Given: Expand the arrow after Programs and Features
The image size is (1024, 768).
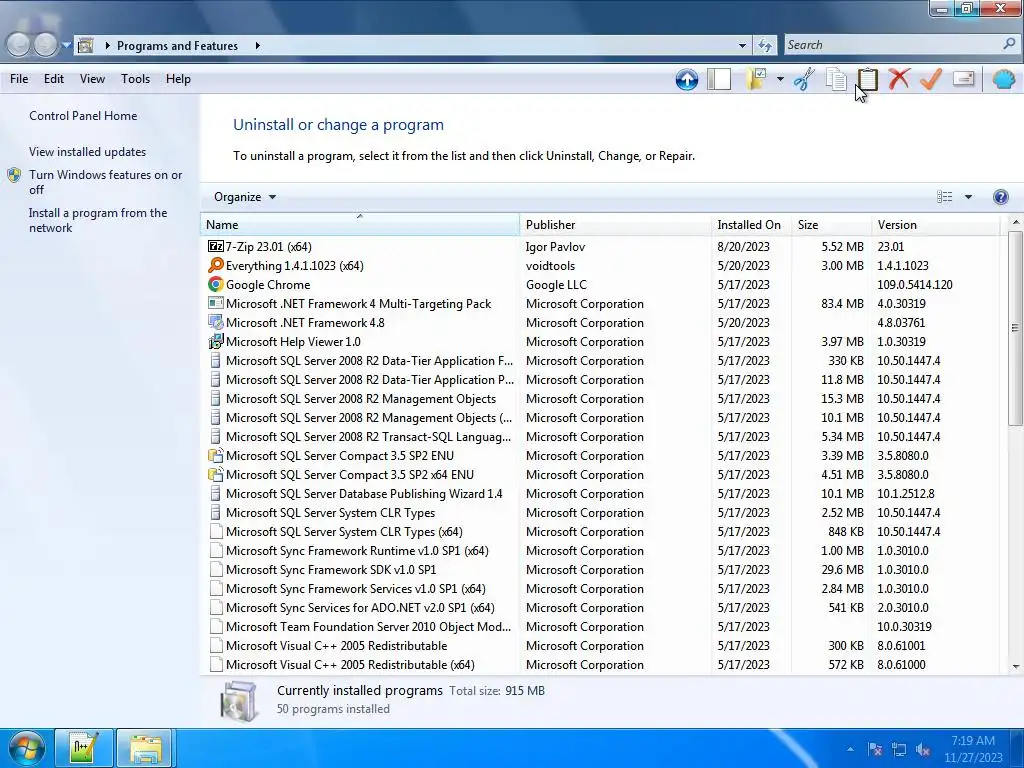Looking at the screenshot, I should pos(257,46).
